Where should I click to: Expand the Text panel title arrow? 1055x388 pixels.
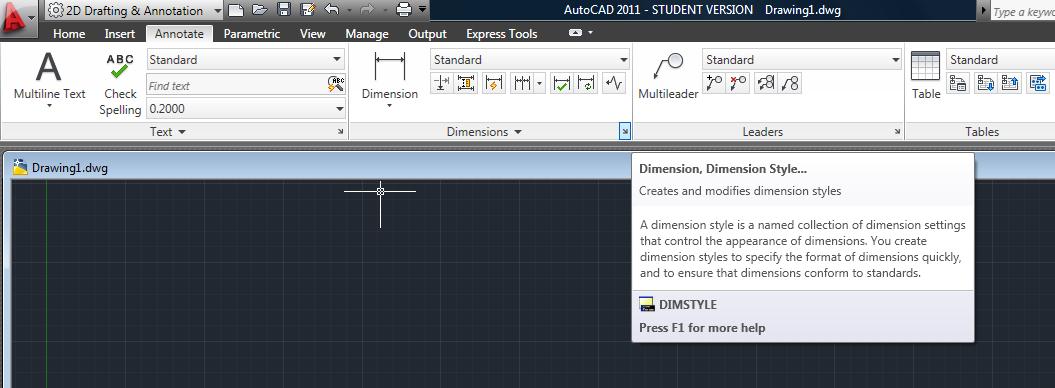click(x=168, y=132)
